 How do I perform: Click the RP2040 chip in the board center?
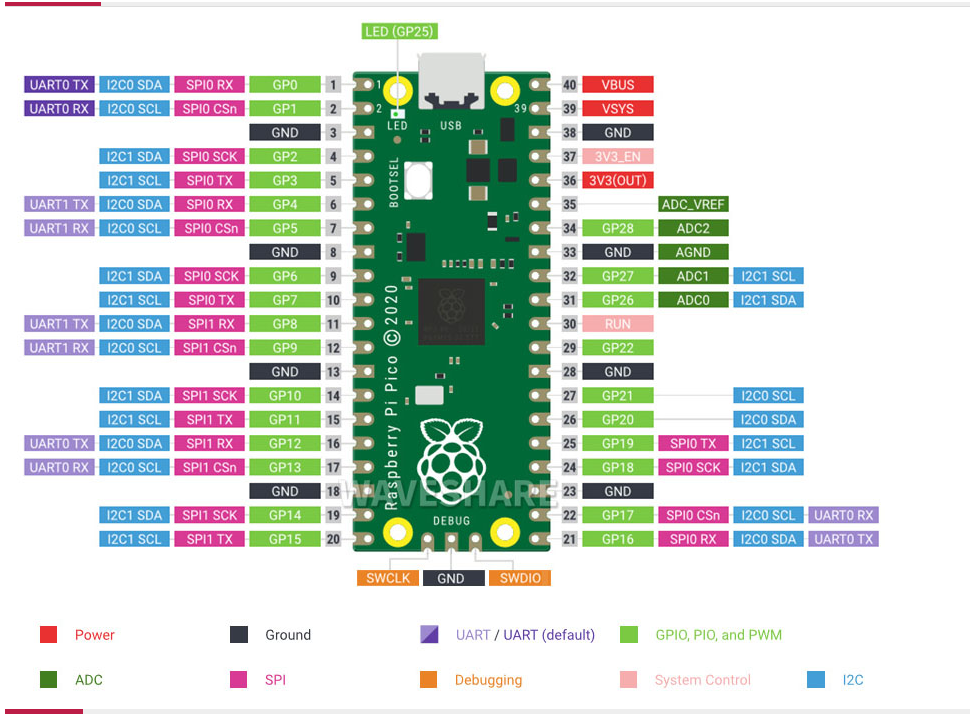pyautogui.click(x=450, y=311)
